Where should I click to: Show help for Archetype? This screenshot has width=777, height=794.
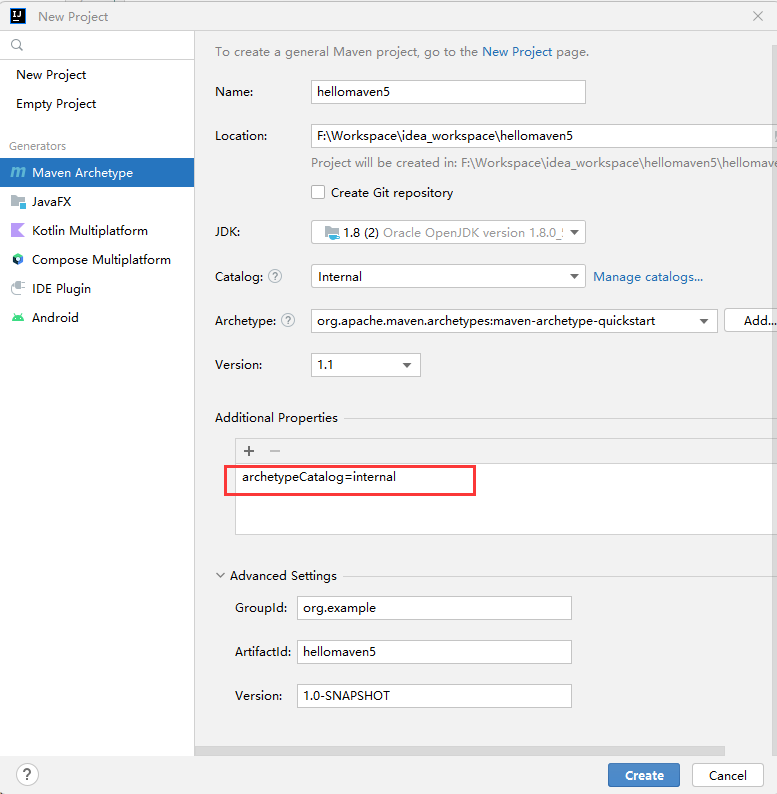pyautogui.click(x=288, y=321)
